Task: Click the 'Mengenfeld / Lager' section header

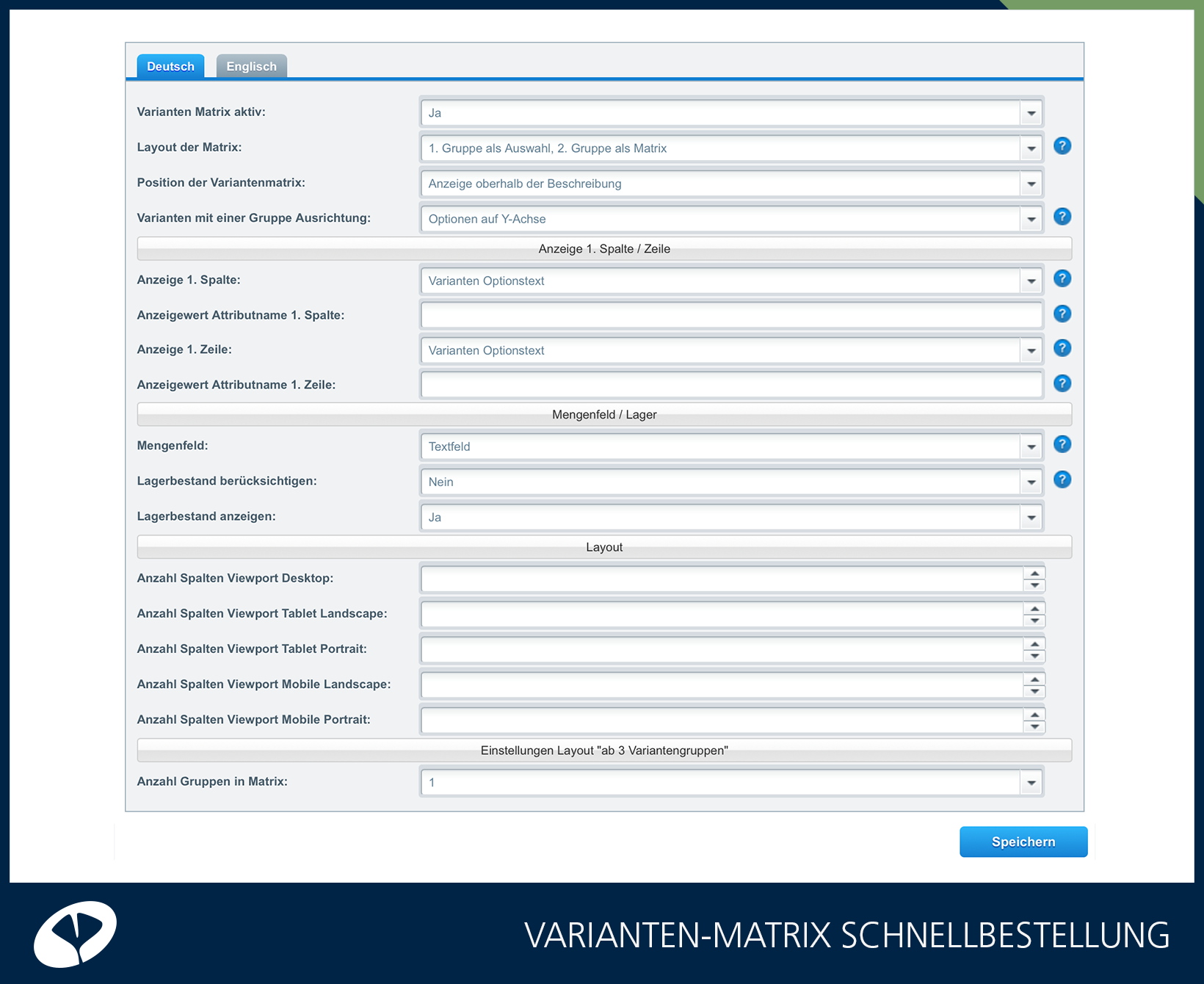Action: pos(604,415)
